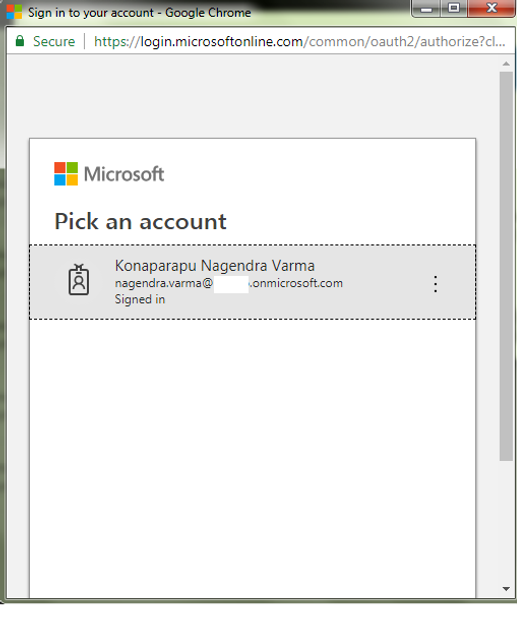
Task: Minimize the Chrome sign-in window
Action: pos(426,9)
